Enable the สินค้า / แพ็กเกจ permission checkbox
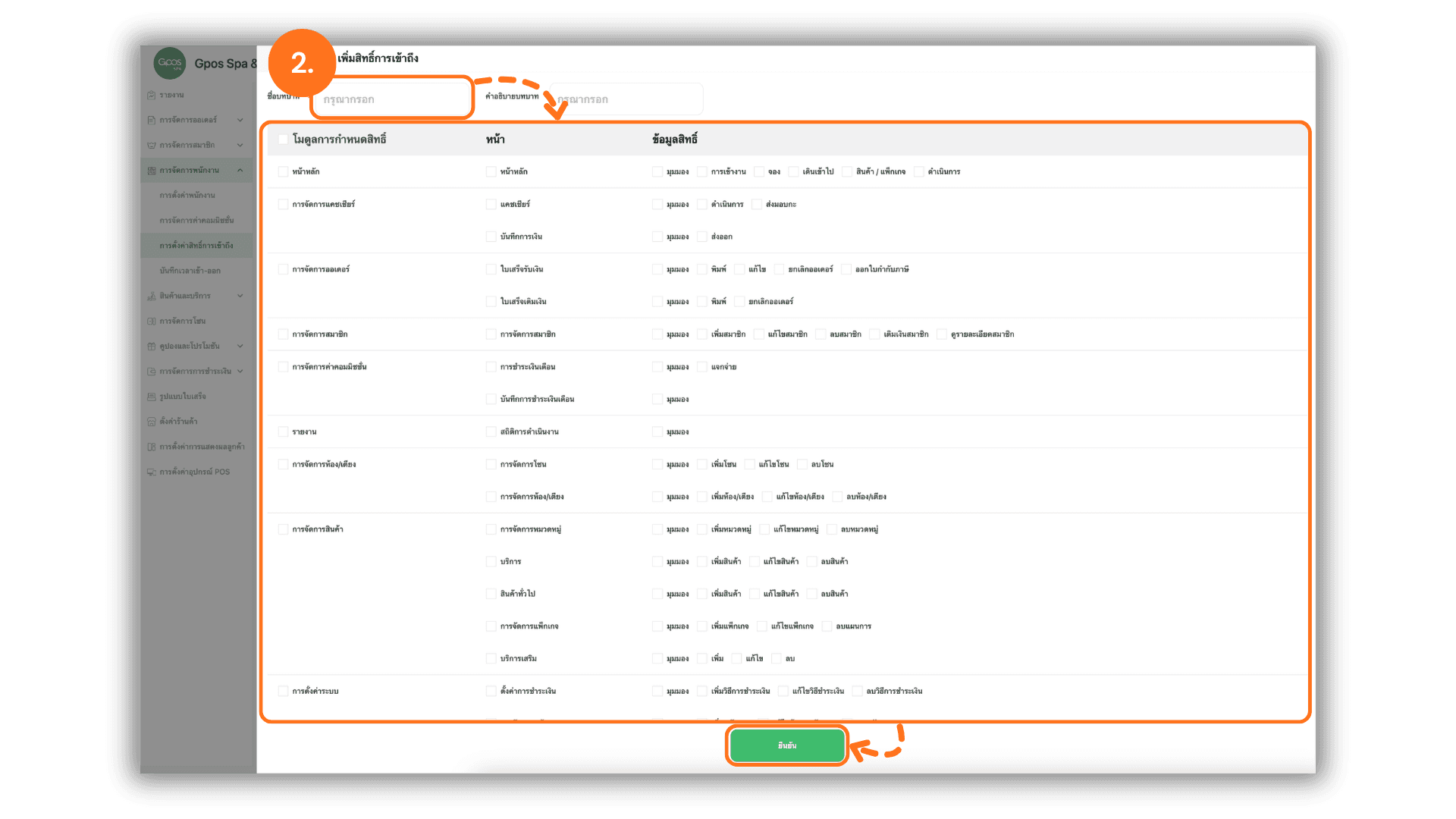The height and width of the screenshot is (819, 1456). click(847, 171)
